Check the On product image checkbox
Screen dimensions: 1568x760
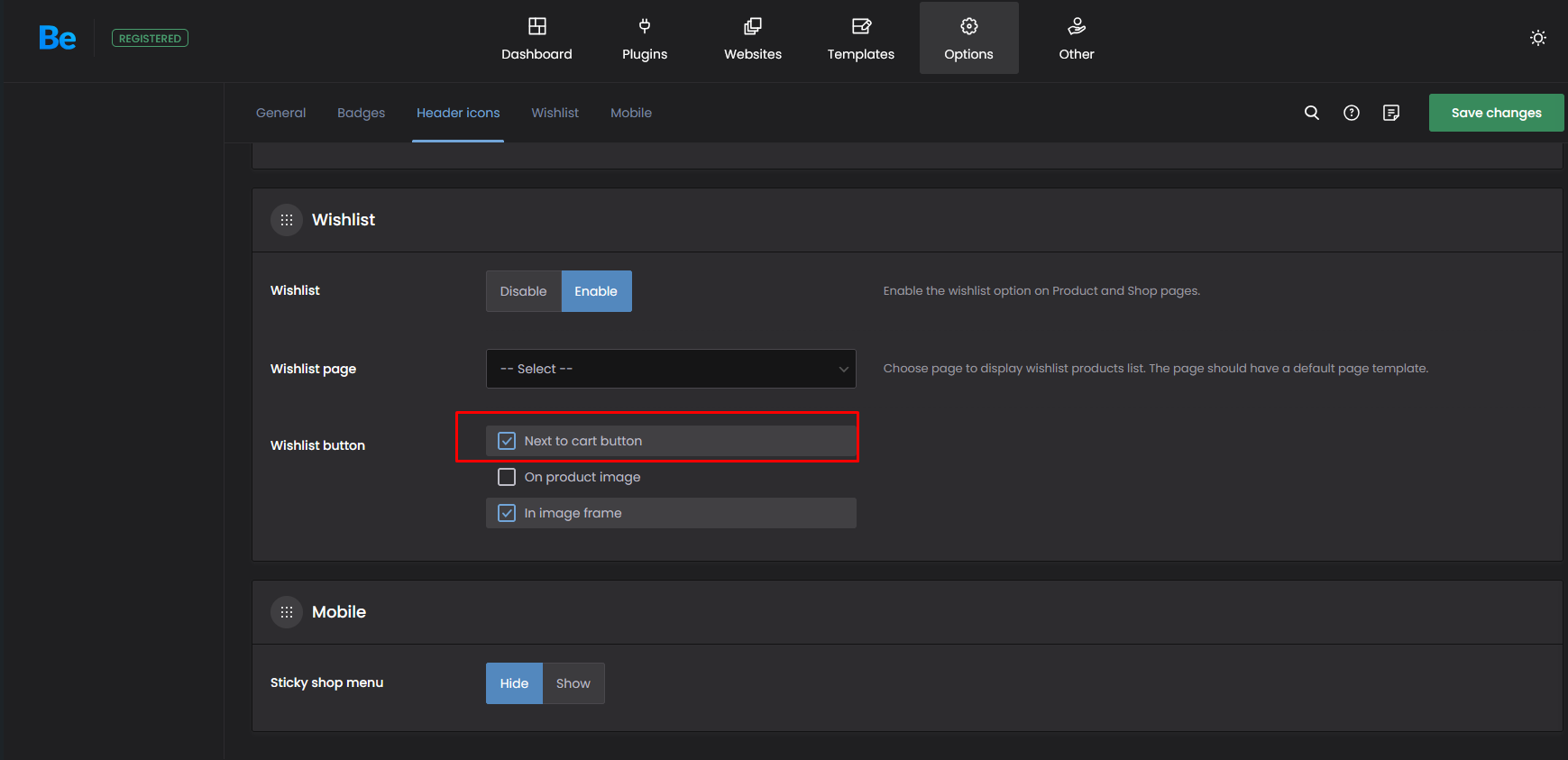tap(507, 477)
